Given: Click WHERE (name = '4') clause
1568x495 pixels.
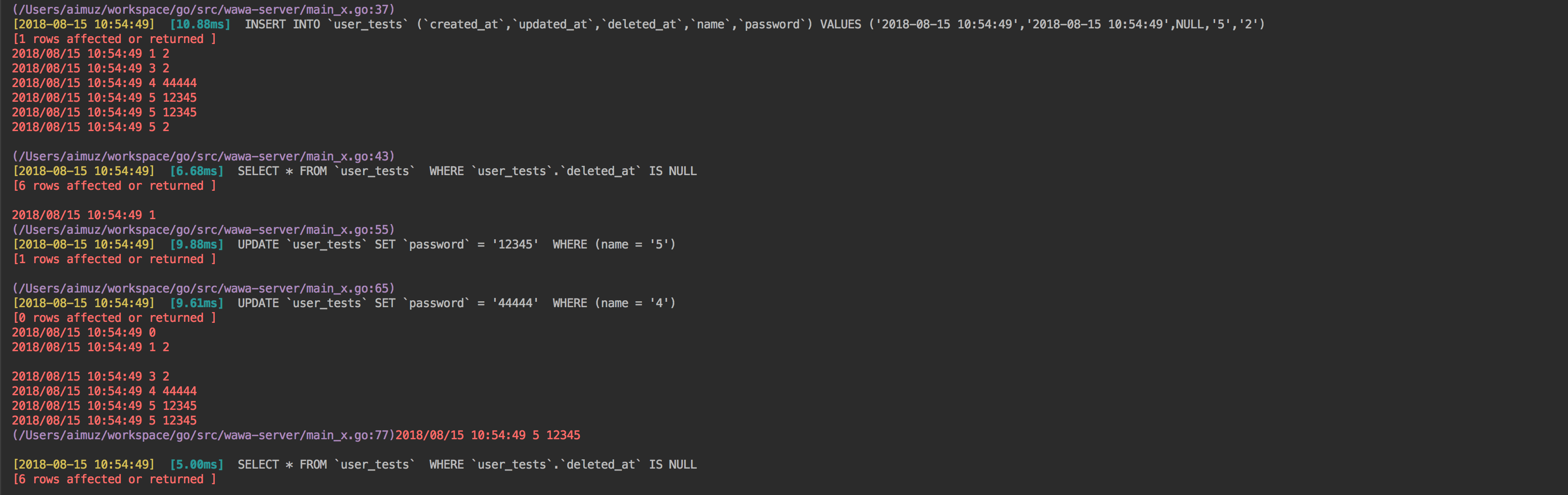Looking at the screenshot, I should (x=614, y=303).
